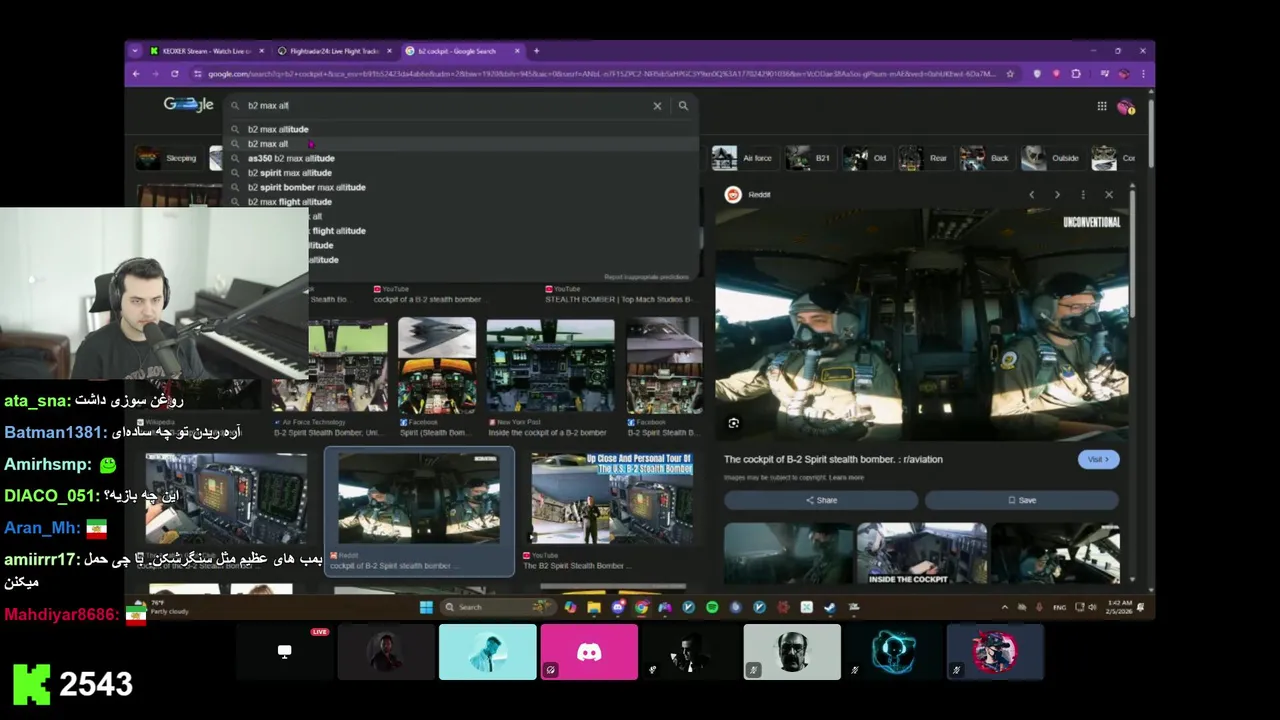Open Reddit source link in preview header
1280x720 pixels.
click(748, 195)
